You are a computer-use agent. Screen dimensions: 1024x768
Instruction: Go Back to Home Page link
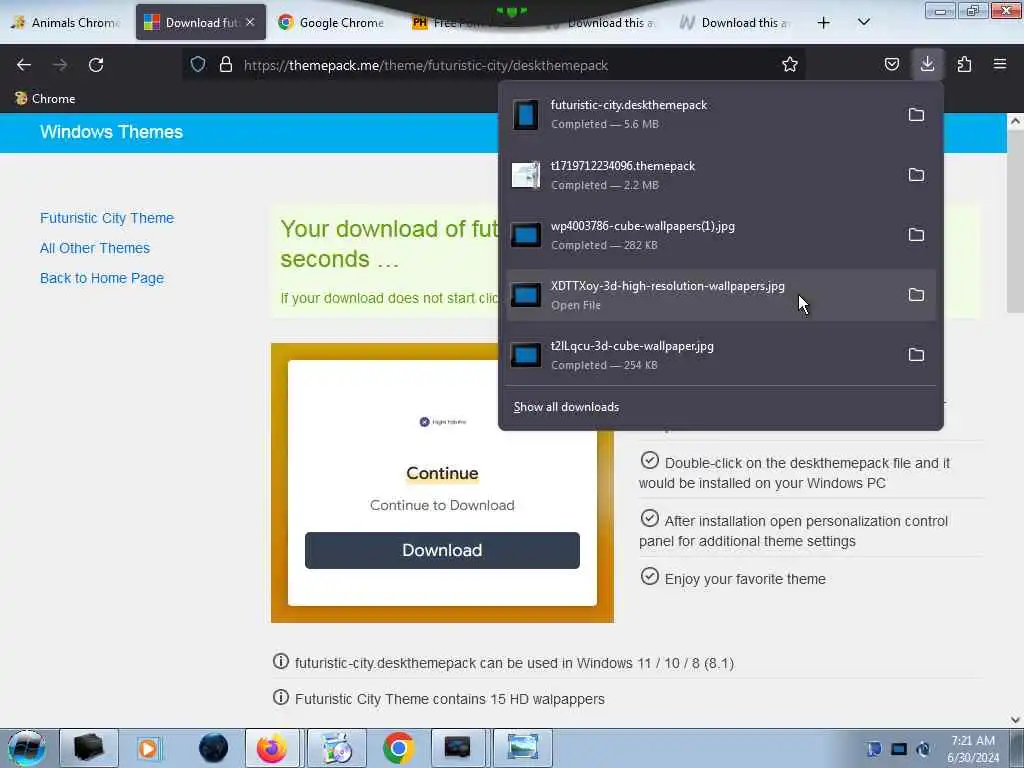click(x=102, y=278)
